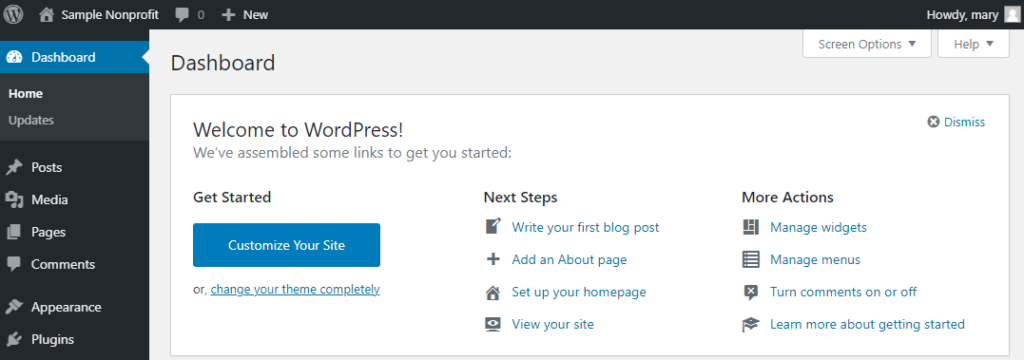Click the home icon beside Sample Nonprofit
The height and width of the screenshot is (360, 1024).
tap(46, 14)
